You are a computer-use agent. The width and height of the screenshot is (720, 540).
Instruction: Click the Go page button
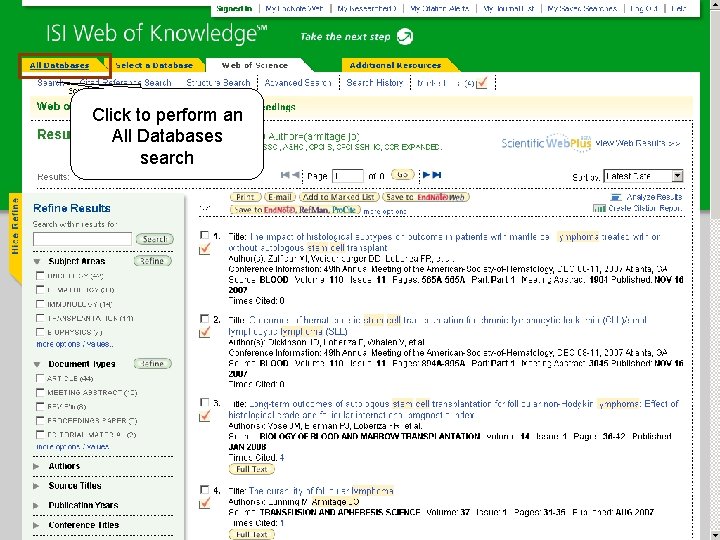(x=402, y=175)
